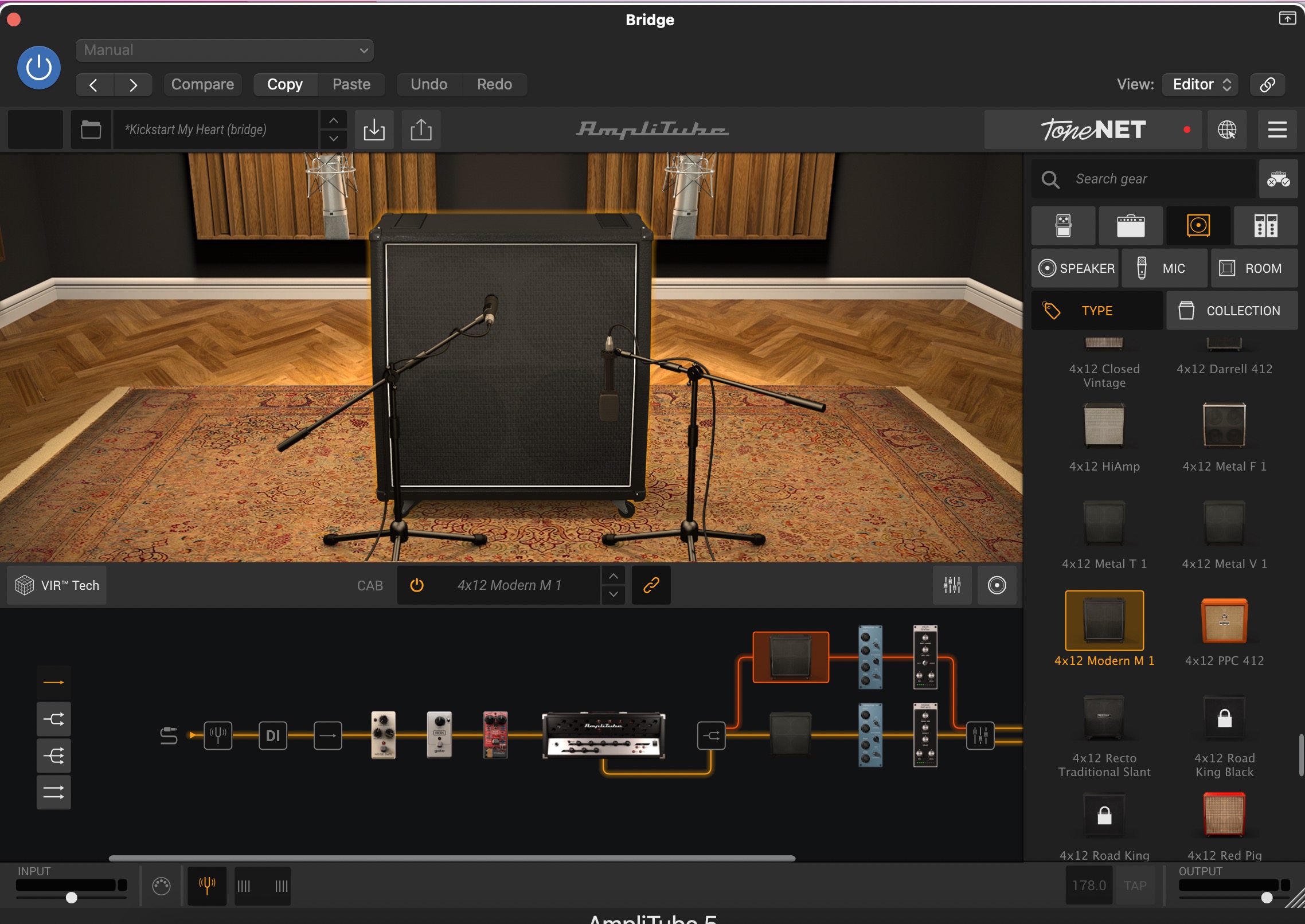Screen dimensions: 1305x924
Task: Open the speaker view circle icon
Action: click(x=997, y=585)
